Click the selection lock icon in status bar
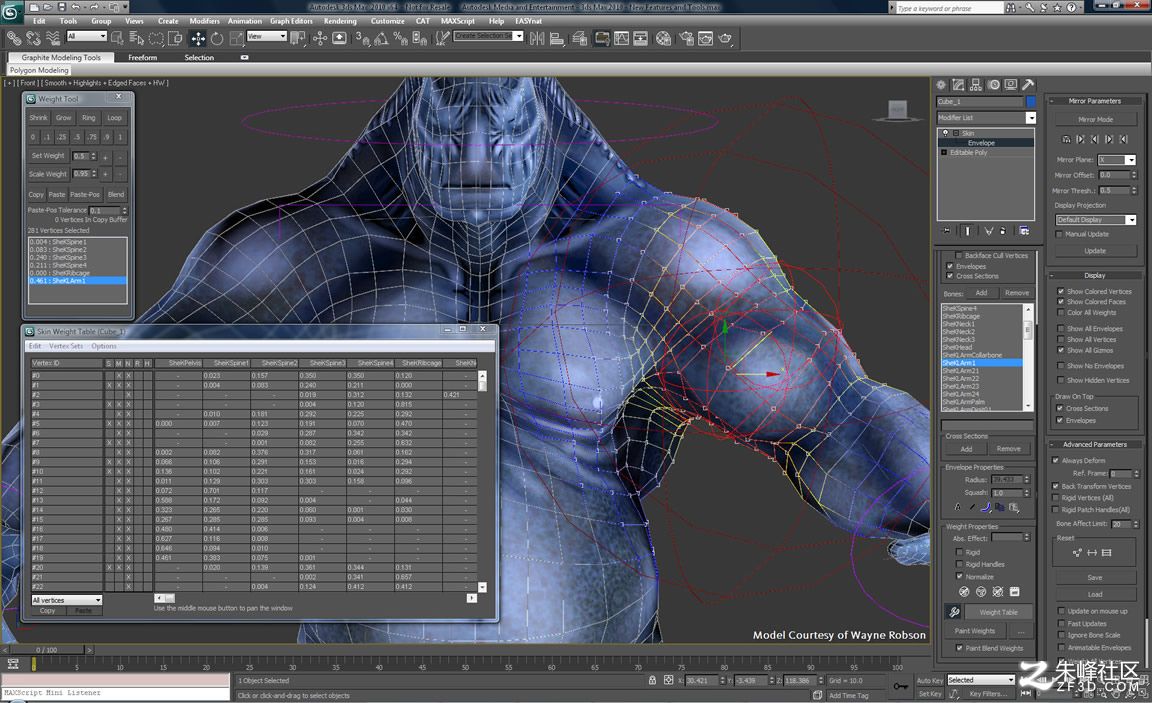Screen dimensions: 1152x703 [x=652, y=680]
